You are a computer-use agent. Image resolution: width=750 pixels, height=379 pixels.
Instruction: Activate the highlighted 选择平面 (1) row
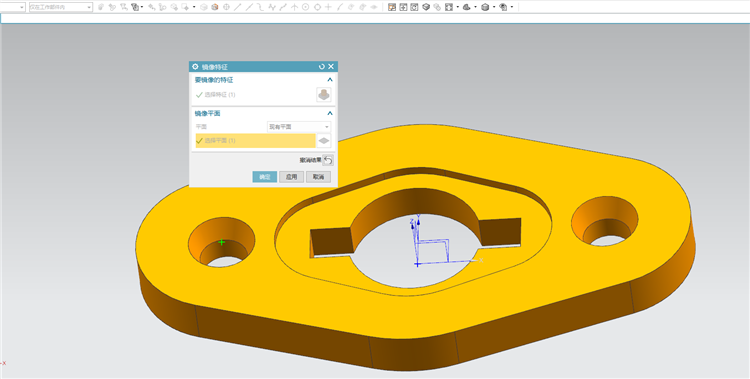pos(255,141)
